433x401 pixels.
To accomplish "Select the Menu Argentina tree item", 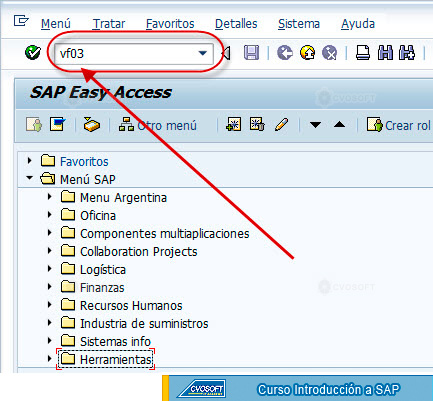I will (123, 198).
